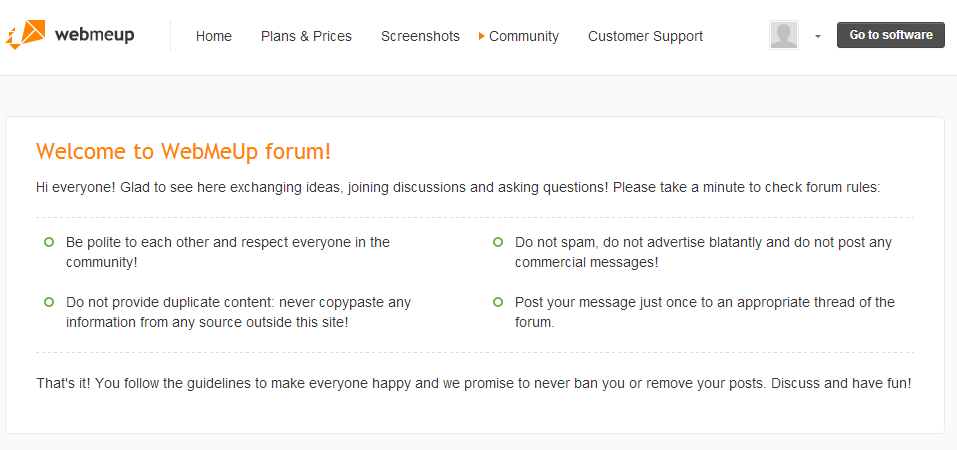Click the 'Hi everyone!' intro paragraph

(458, 187)
